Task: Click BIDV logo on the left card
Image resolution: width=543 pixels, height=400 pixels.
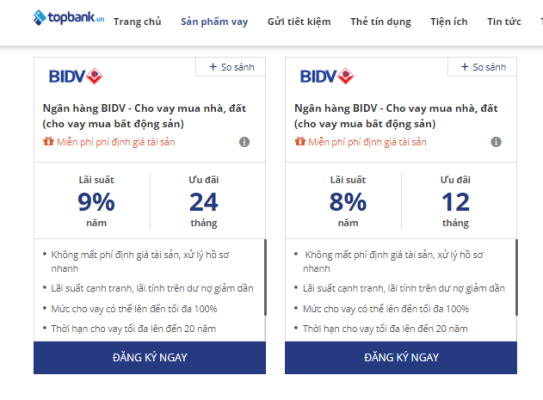Action: point(76,77)
